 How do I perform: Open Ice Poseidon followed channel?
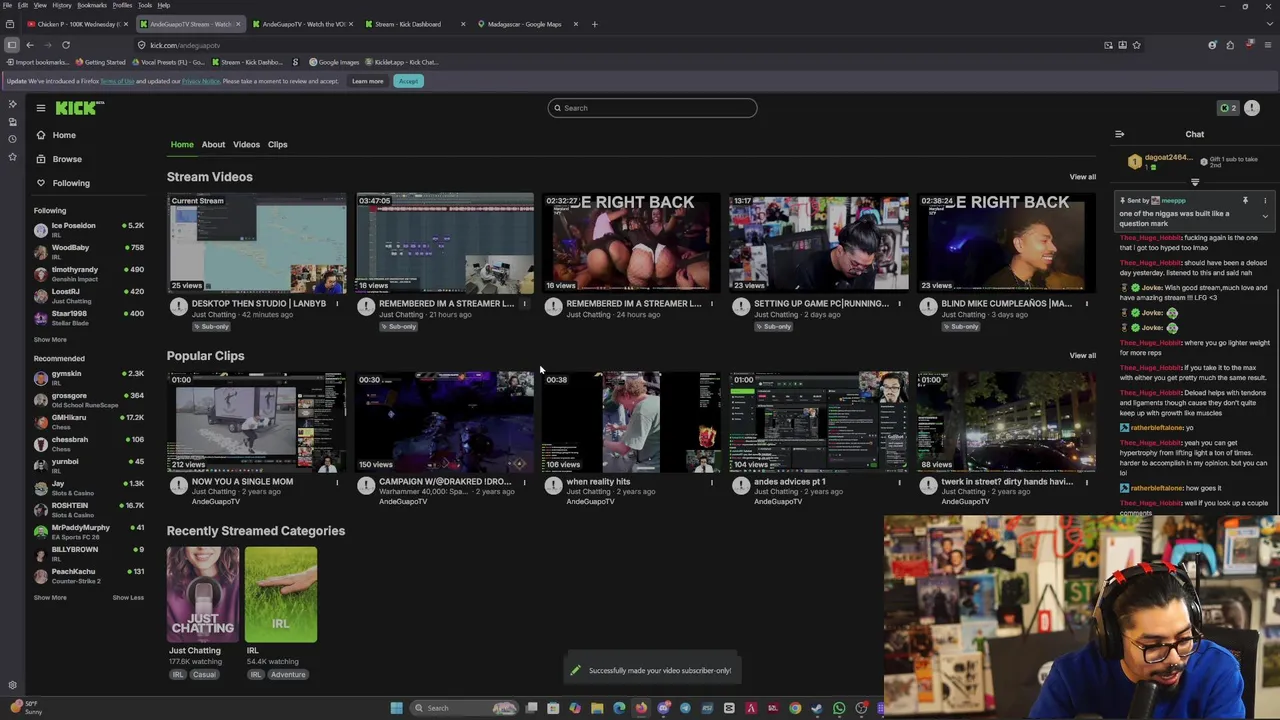(89, 230)
